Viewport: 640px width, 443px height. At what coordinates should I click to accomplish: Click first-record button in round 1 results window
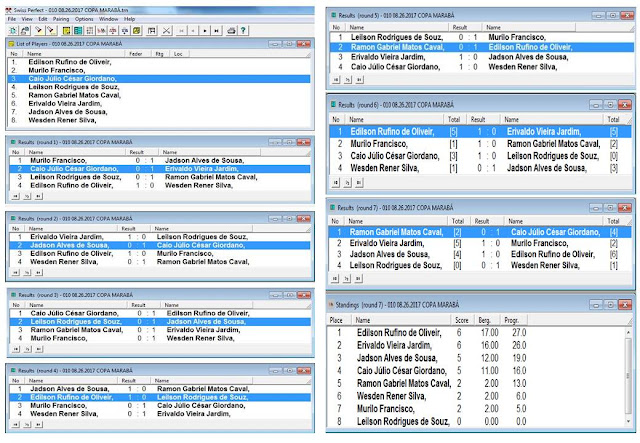(16, 196)
